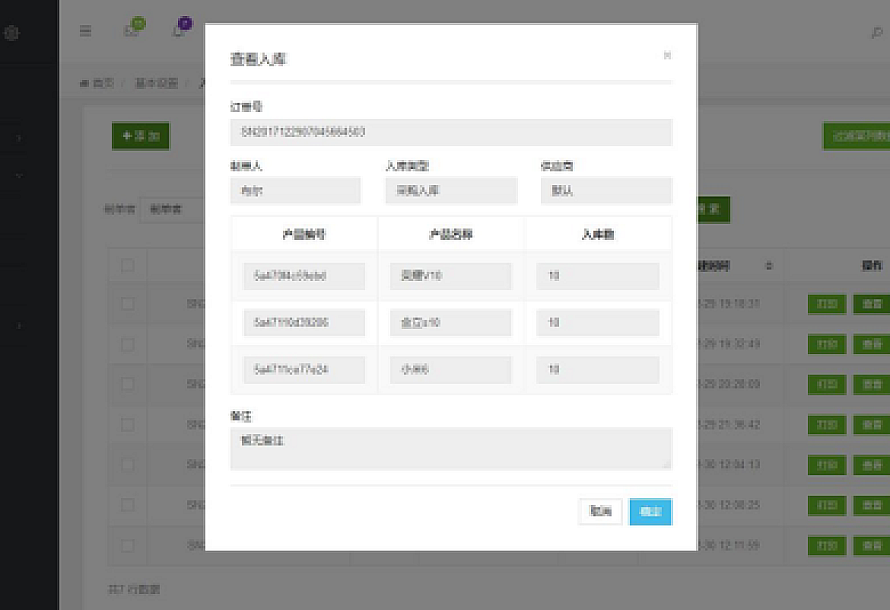This screenshot has width=890, height=610.
Task: Open the 制单者 dropdown filter
Action: pos(170,209)
